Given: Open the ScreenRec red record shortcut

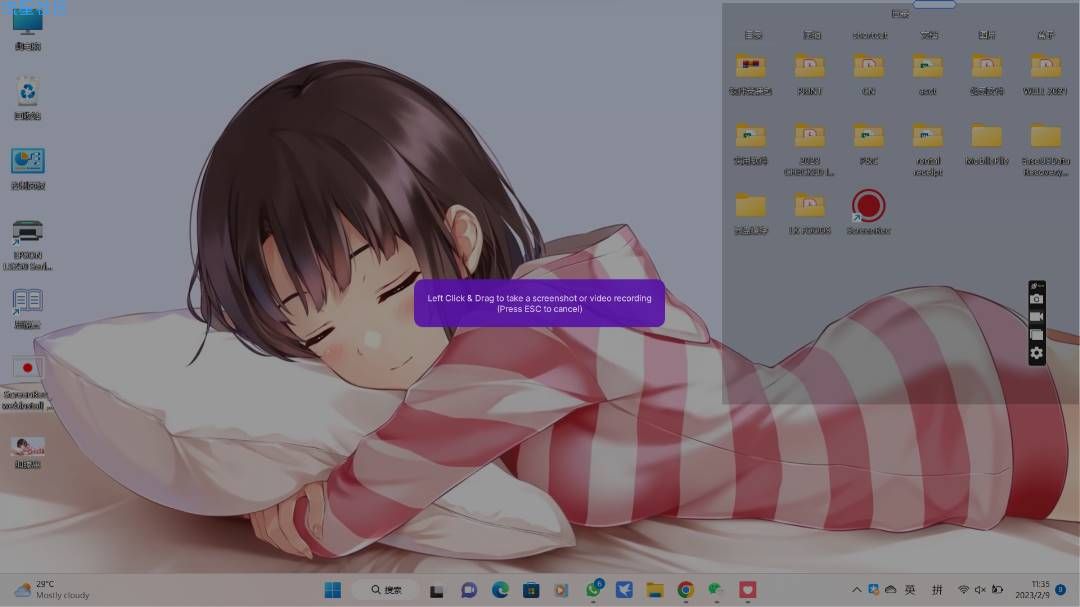Looking at the screenshot, I should (x=869, y=212).
